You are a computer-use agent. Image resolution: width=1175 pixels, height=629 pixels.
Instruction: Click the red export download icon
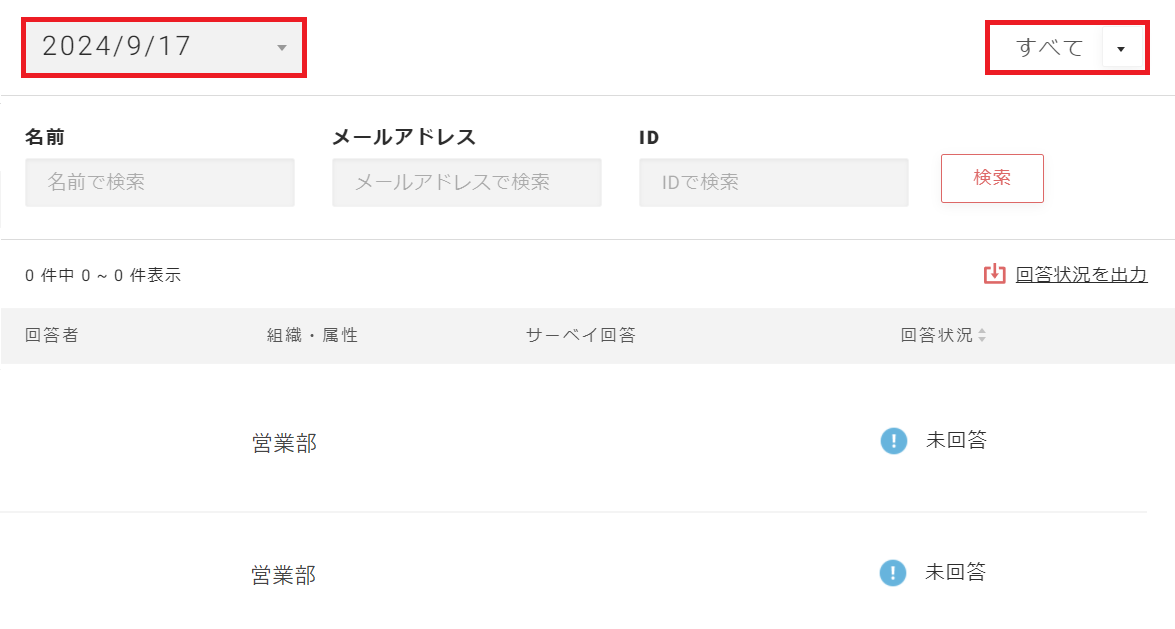[x=994, y=274]
